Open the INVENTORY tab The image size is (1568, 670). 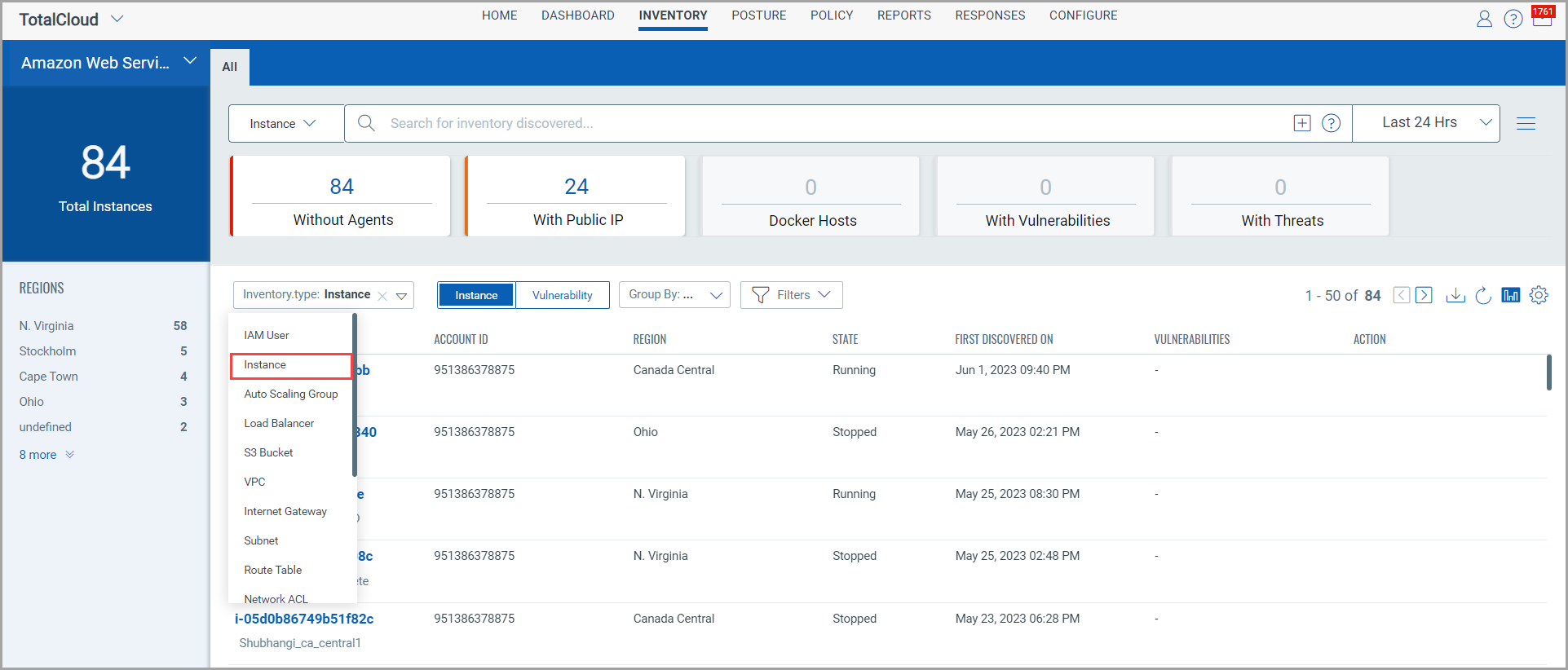(673, 15)
